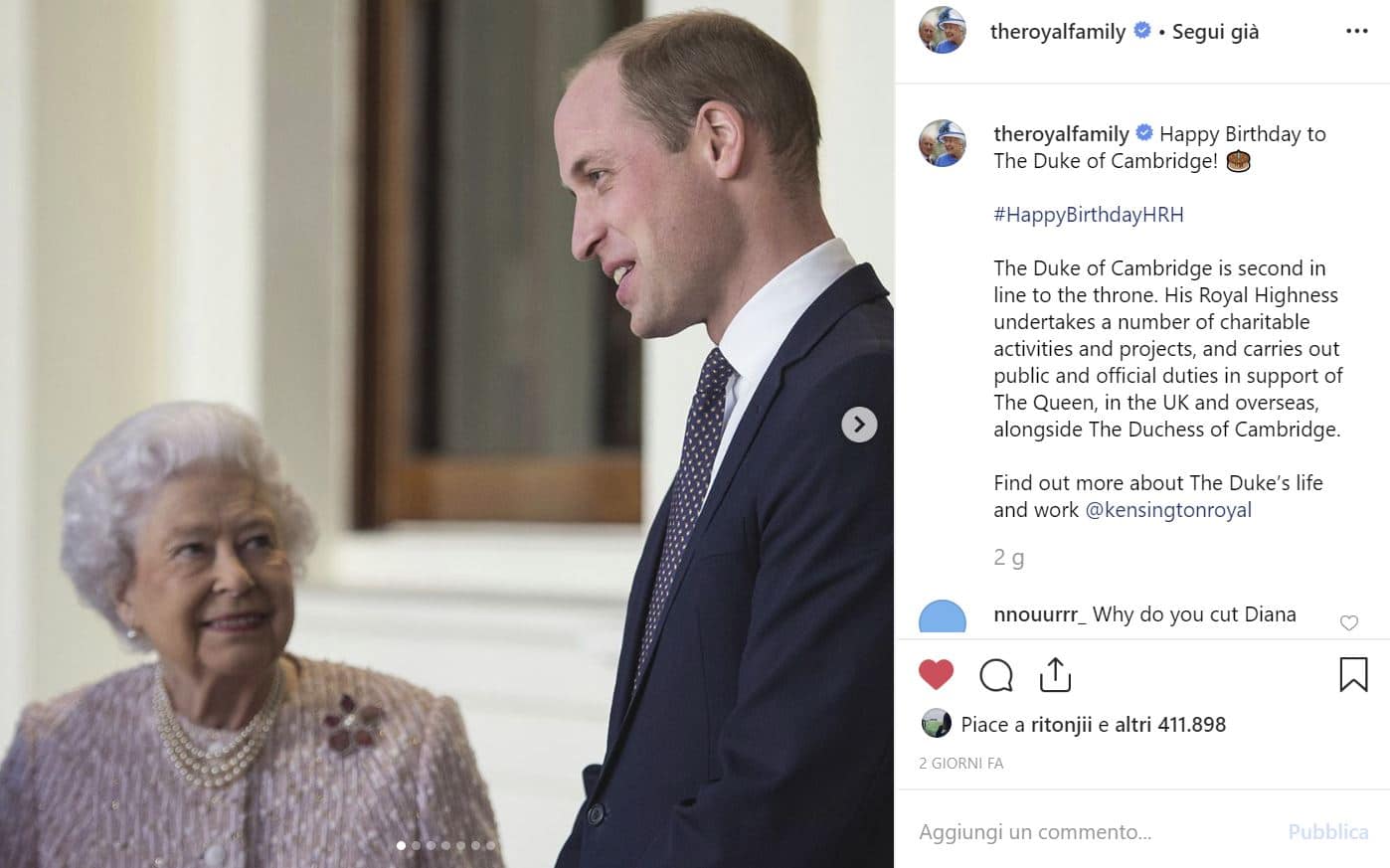Advance to next photo with carousel arrow
The image size is (1390, 868).
(859, 425)
